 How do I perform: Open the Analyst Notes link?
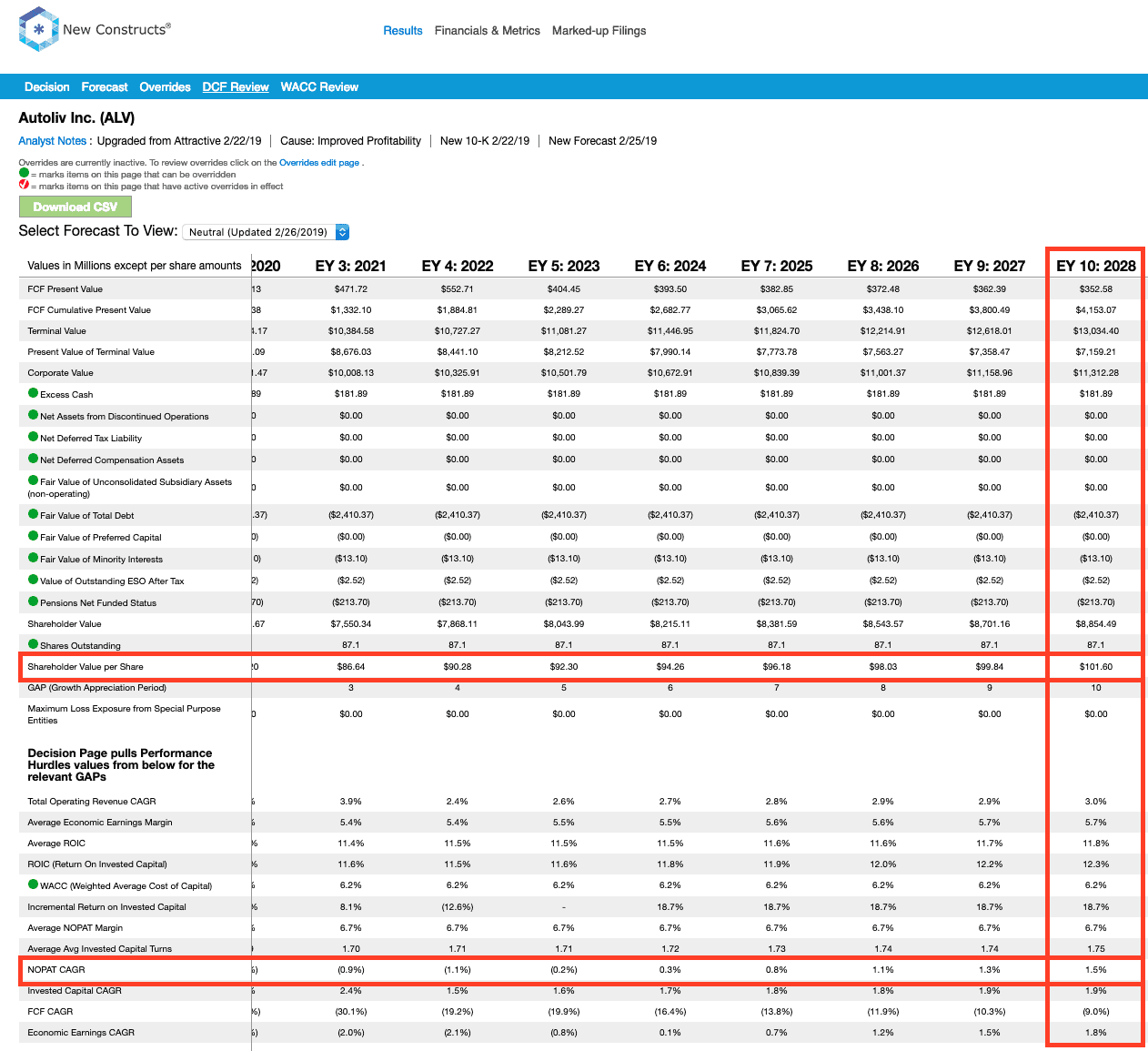click(x=53, y=141)
